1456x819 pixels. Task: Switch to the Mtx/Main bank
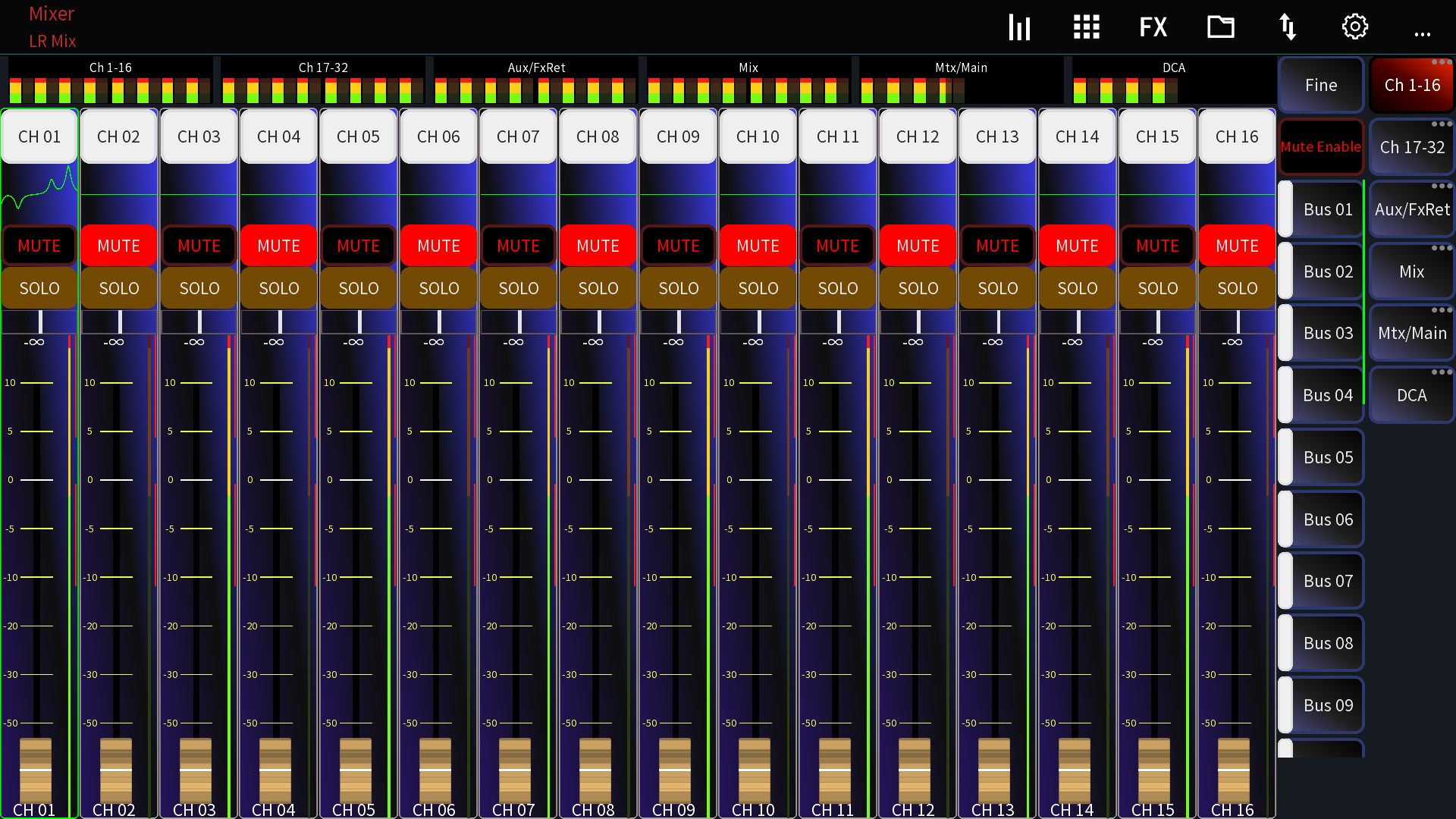pos(1411,333)
